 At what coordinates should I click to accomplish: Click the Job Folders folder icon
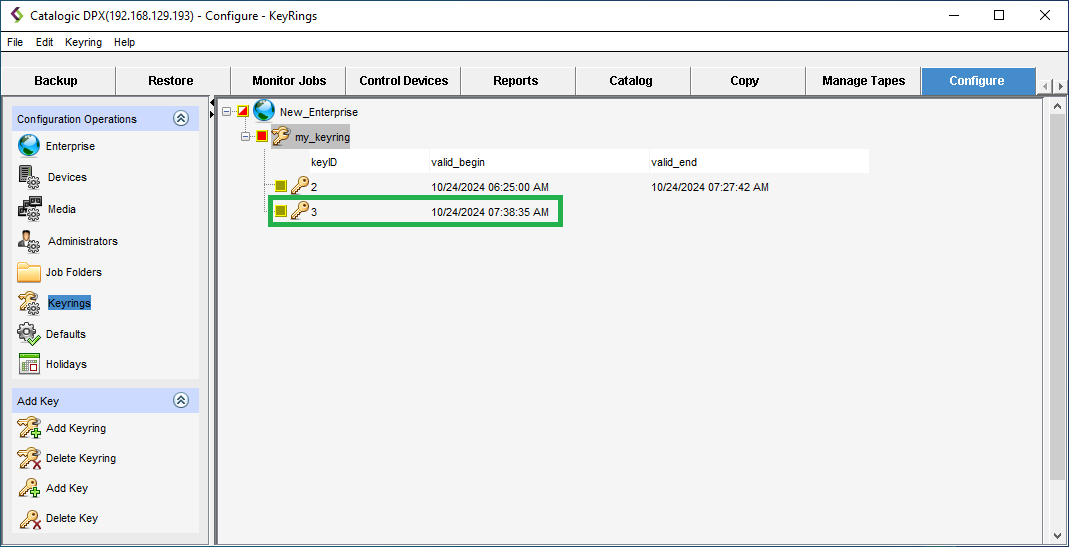29,272
